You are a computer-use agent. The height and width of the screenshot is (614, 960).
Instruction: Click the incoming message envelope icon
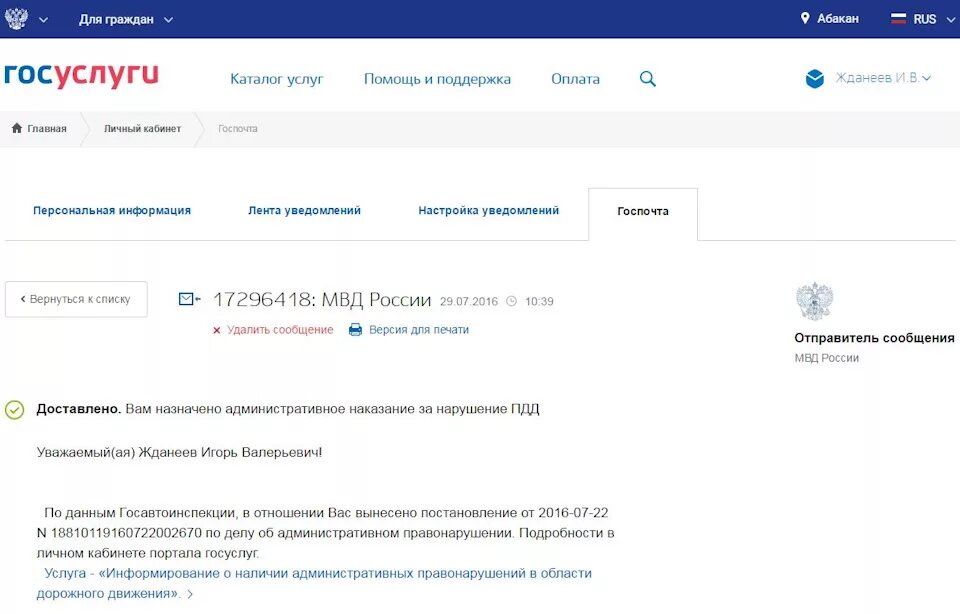tap(189, 299)
